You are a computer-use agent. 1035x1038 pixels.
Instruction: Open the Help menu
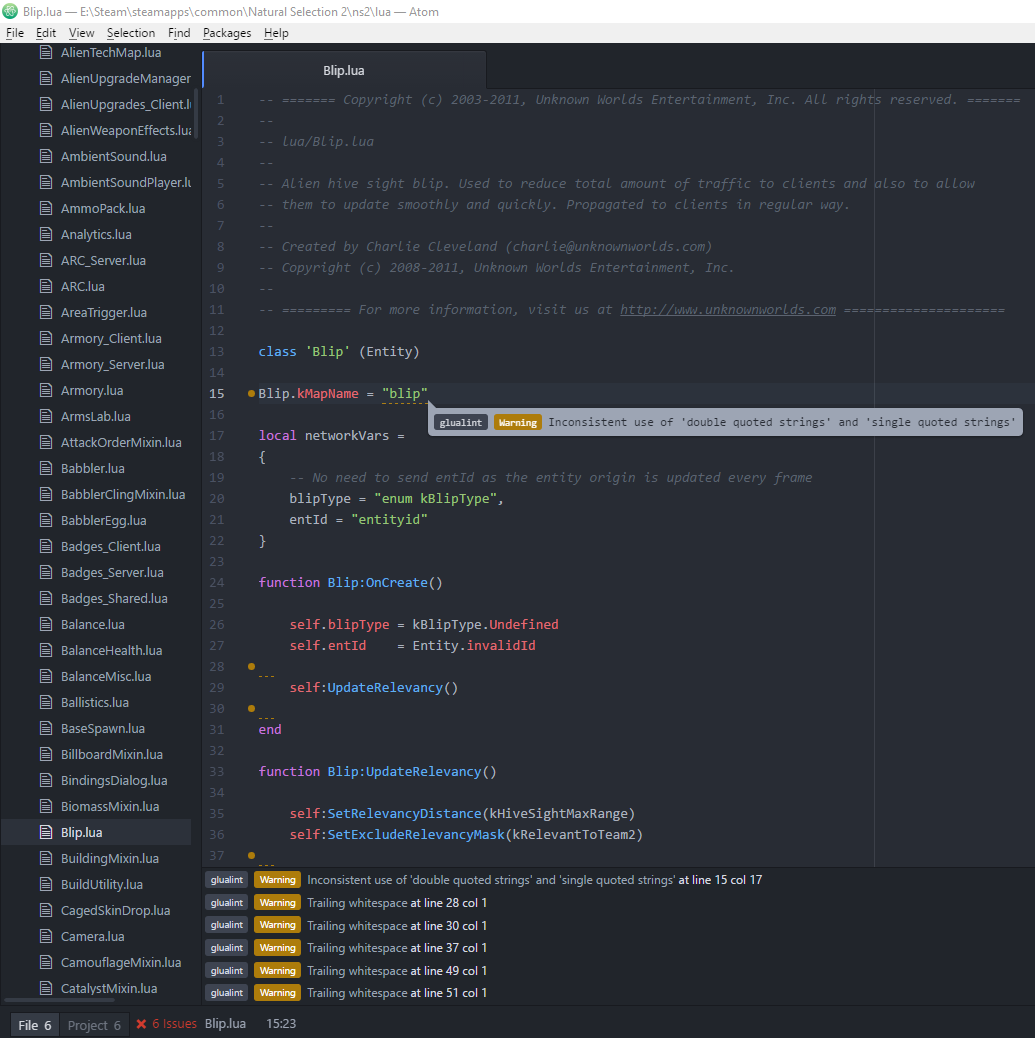(x=276, y=33)
